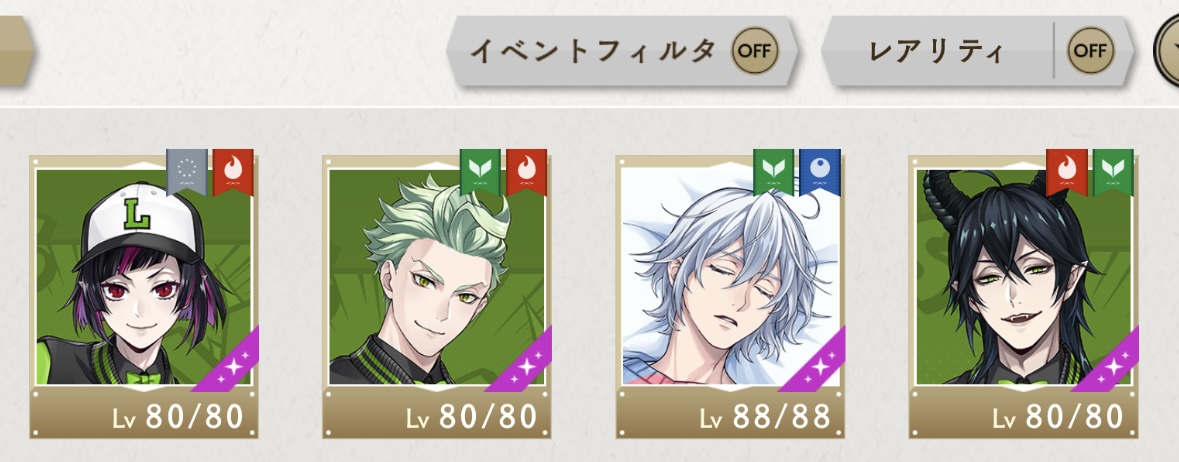Open the レアリティ filter label
The height and width of the screenshot is (462, 1179).
935,52
